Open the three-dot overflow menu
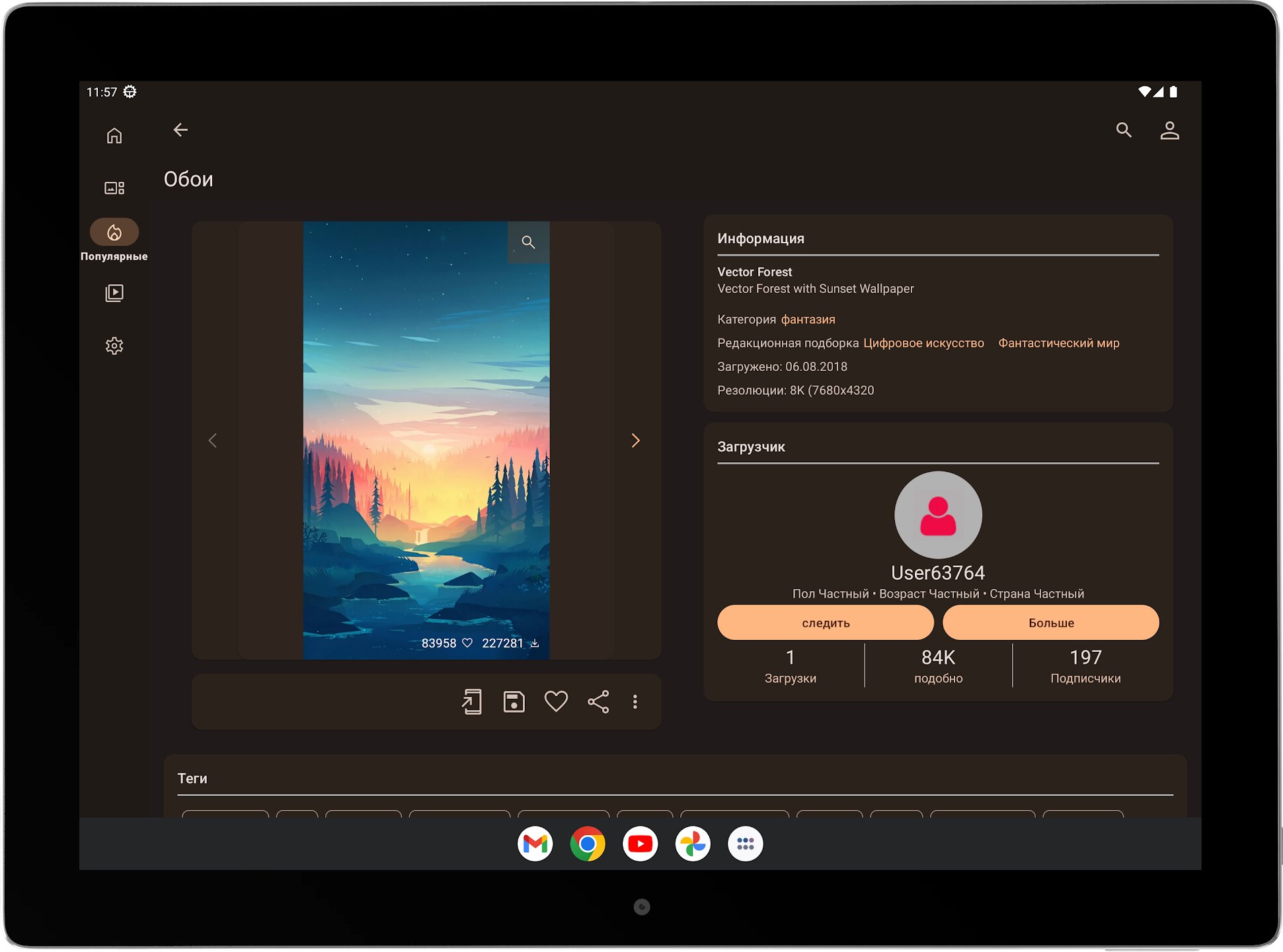The height and width of the screenshot is (952, 1283). (635, 701)
